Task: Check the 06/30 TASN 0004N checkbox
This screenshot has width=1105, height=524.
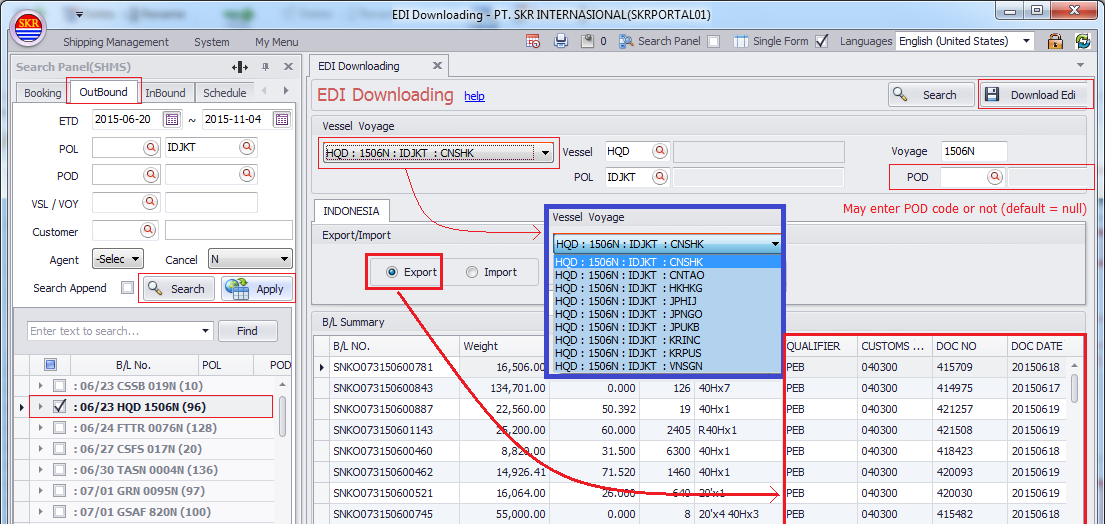Action: click(x=60, y=470)
